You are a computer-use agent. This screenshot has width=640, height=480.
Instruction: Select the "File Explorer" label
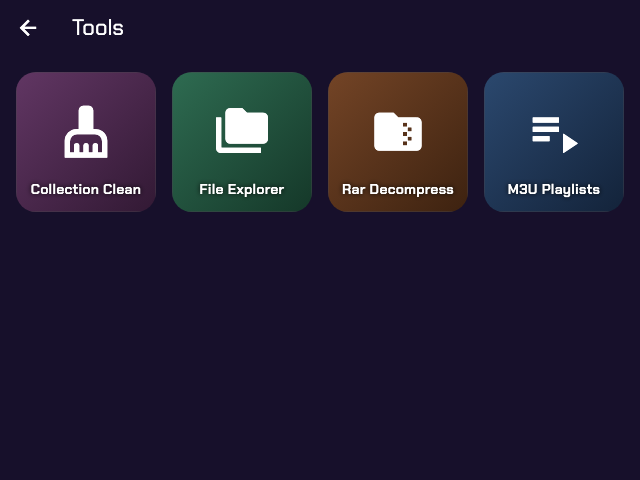pos(242,189)
